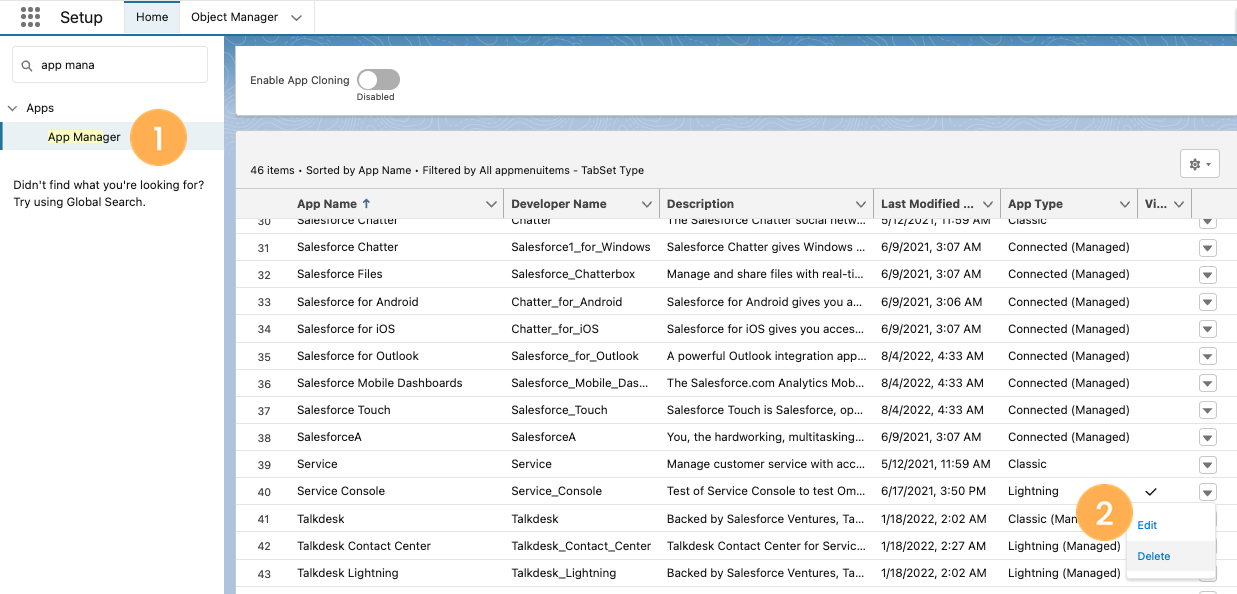Click the Service_Console developer name cell
This screenshot has width=1237, height=594.
556,491
